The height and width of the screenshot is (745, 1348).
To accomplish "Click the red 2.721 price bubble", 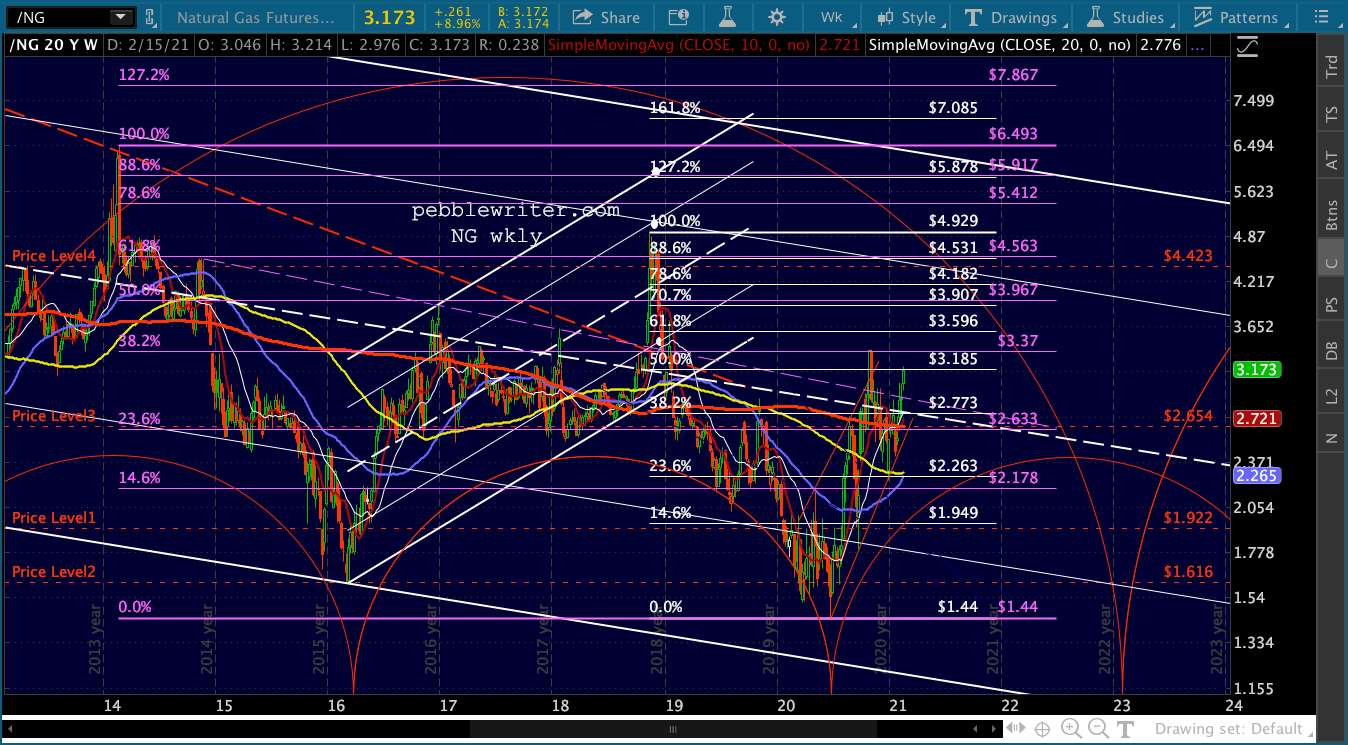I will click(1258, 417).
